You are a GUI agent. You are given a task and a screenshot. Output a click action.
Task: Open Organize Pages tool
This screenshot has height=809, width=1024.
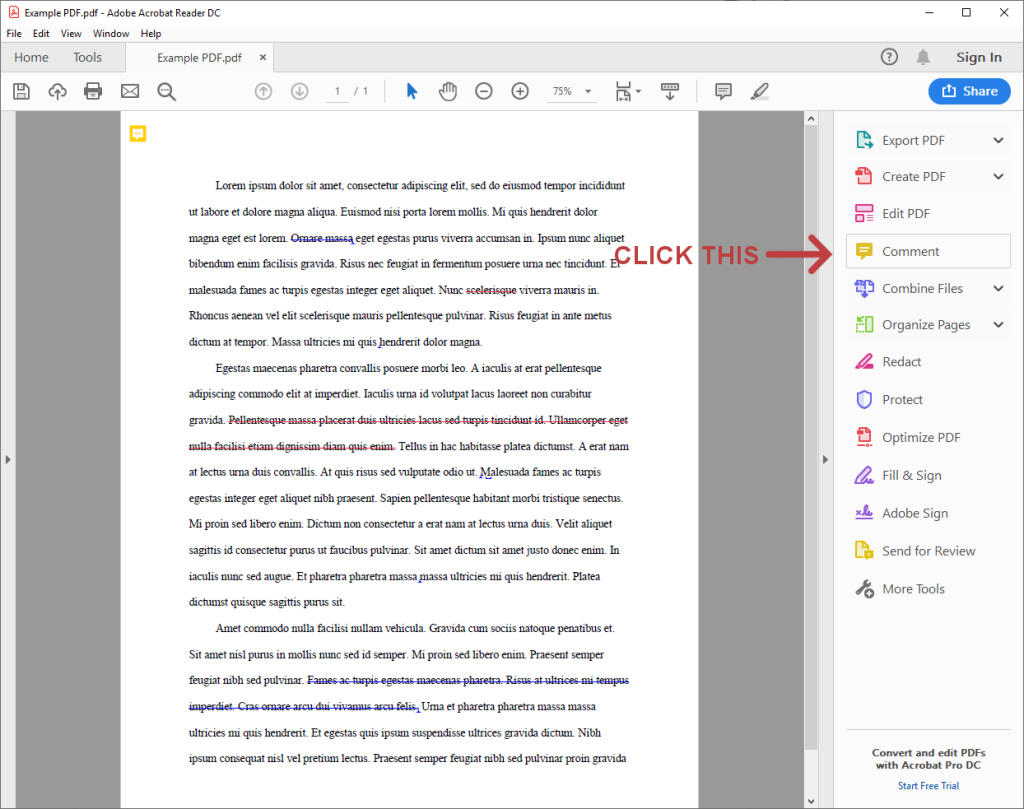[928, 325]
